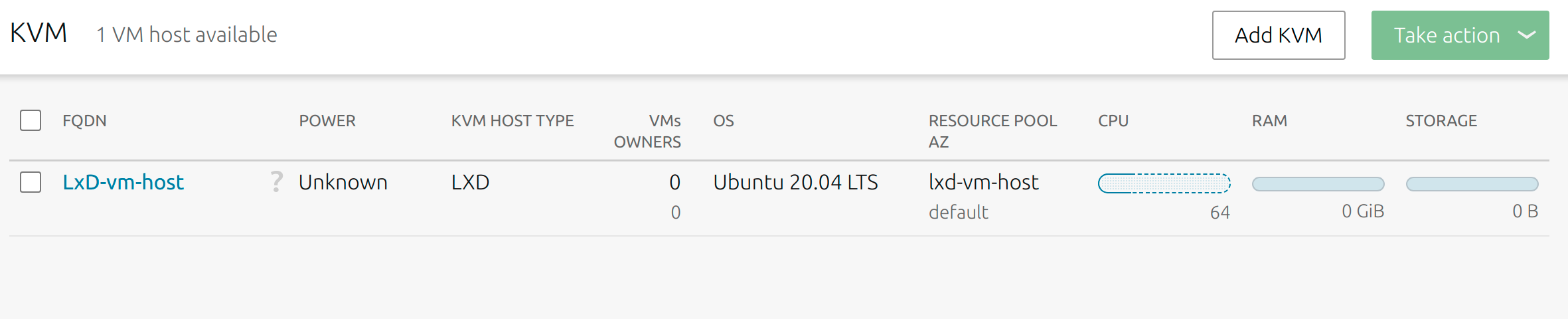Sort by STORAGE column header

[1441, 121]
